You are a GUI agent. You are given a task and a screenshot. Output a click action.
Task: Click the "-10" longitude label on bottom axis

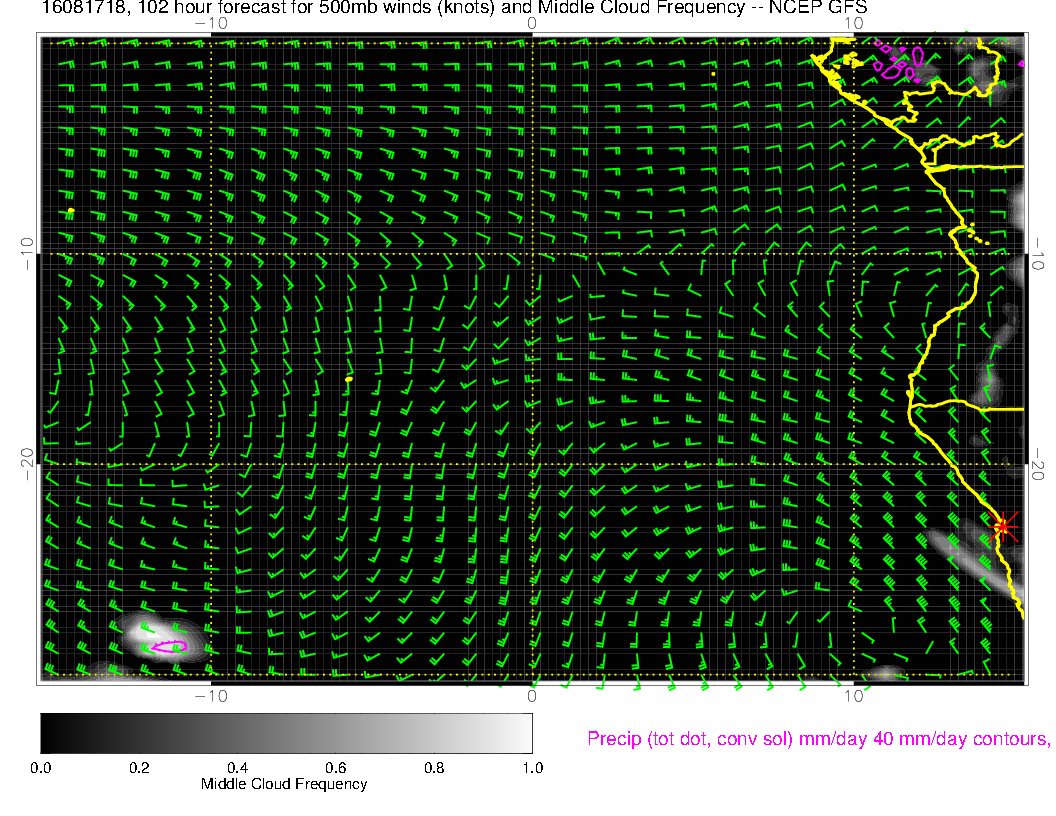209,695
